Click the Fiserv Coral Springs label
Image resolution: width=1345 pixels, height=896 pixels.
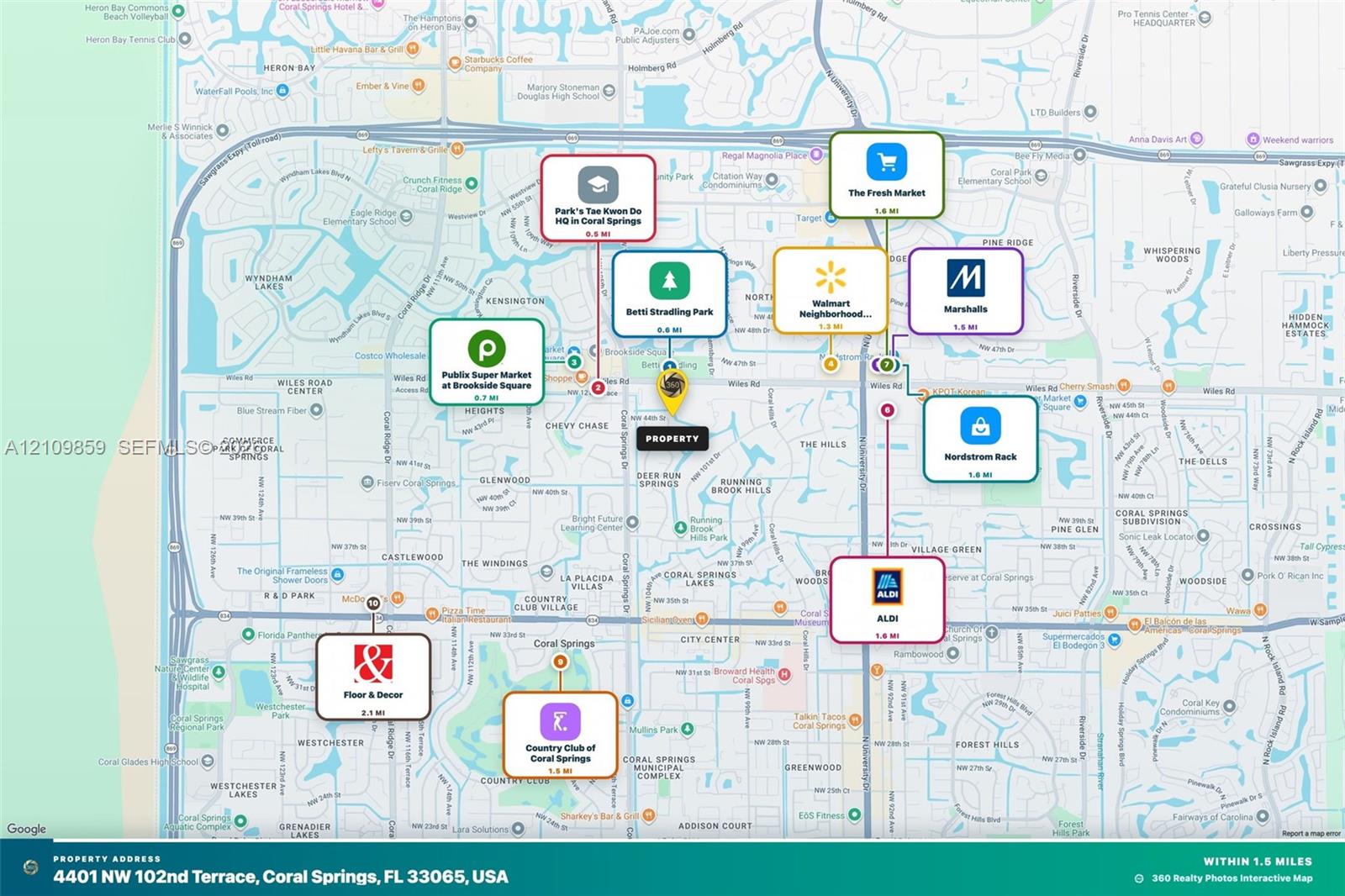point(416,482)
